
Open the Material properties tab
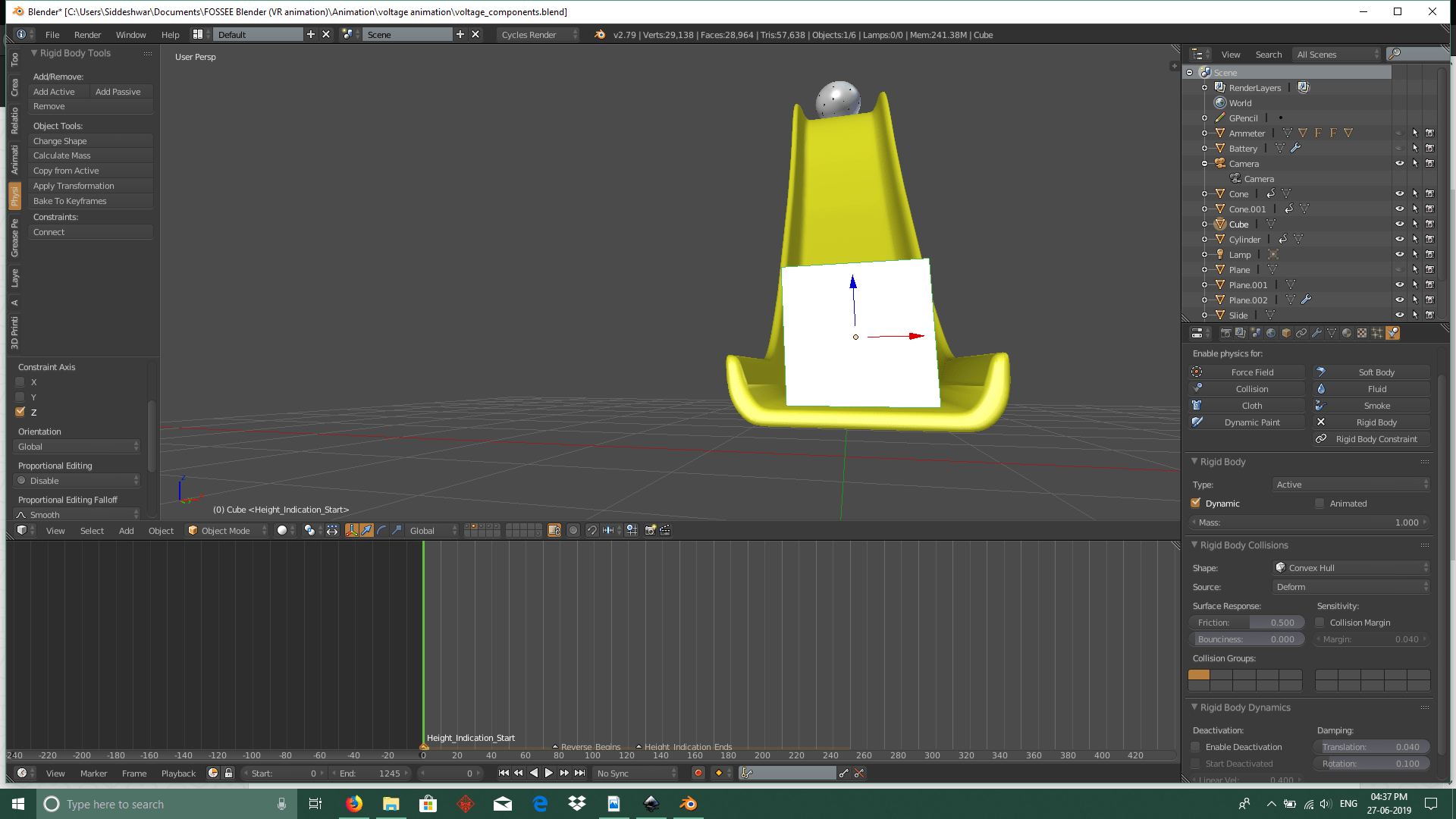coord(1347,332)
